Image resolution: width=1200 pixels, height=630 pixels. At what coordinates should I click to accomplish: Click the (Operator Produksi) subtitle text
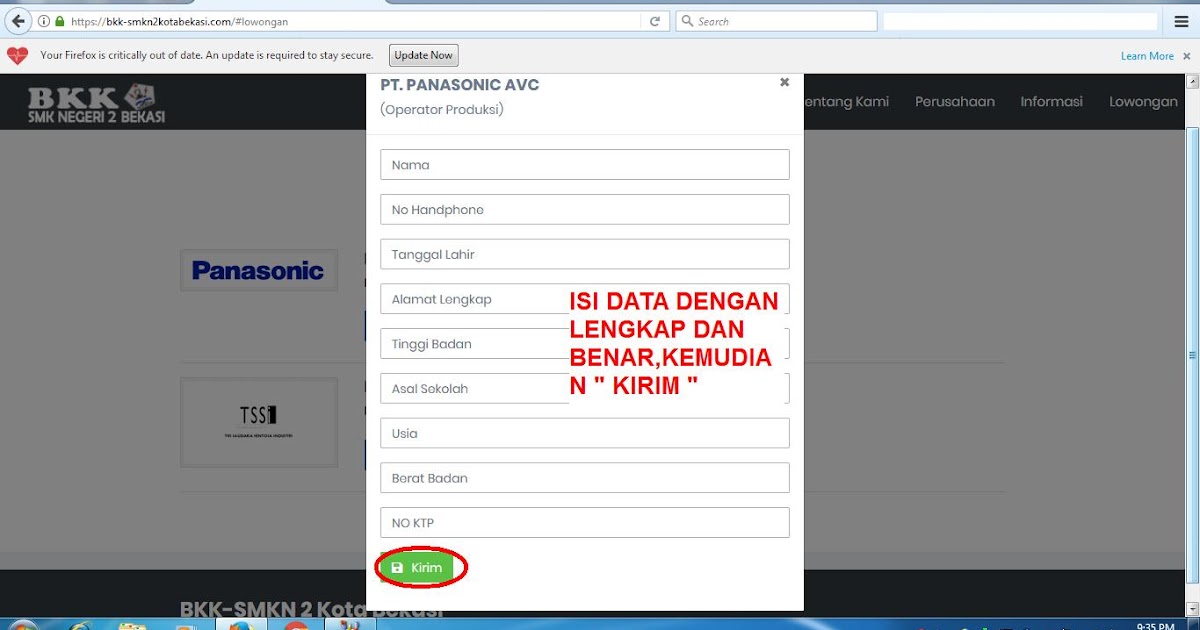[x=442, y=109]
